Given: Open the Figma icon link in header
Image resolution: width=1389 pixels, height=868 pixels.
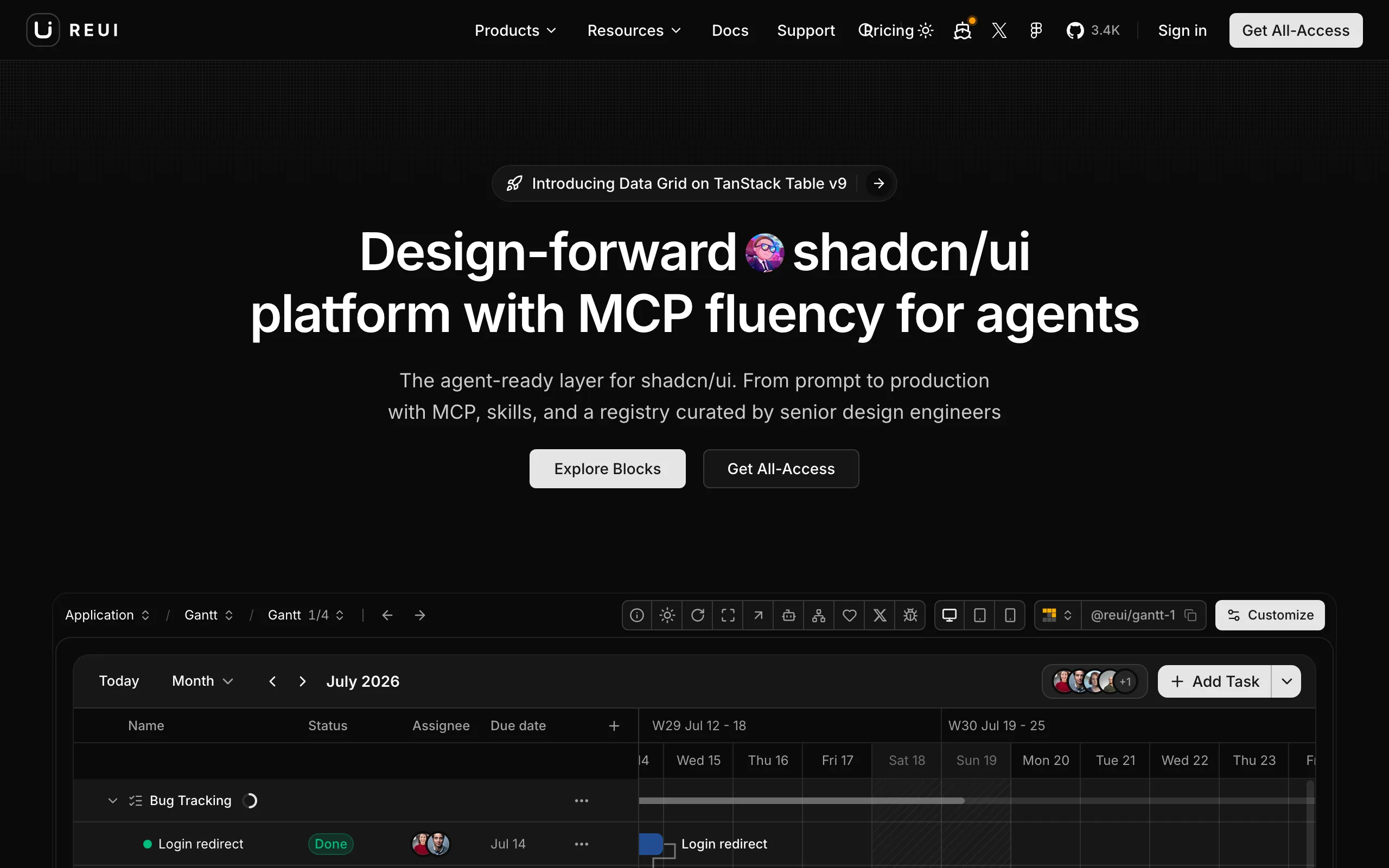Looking at the screenshot, I should click(1036, 30).
